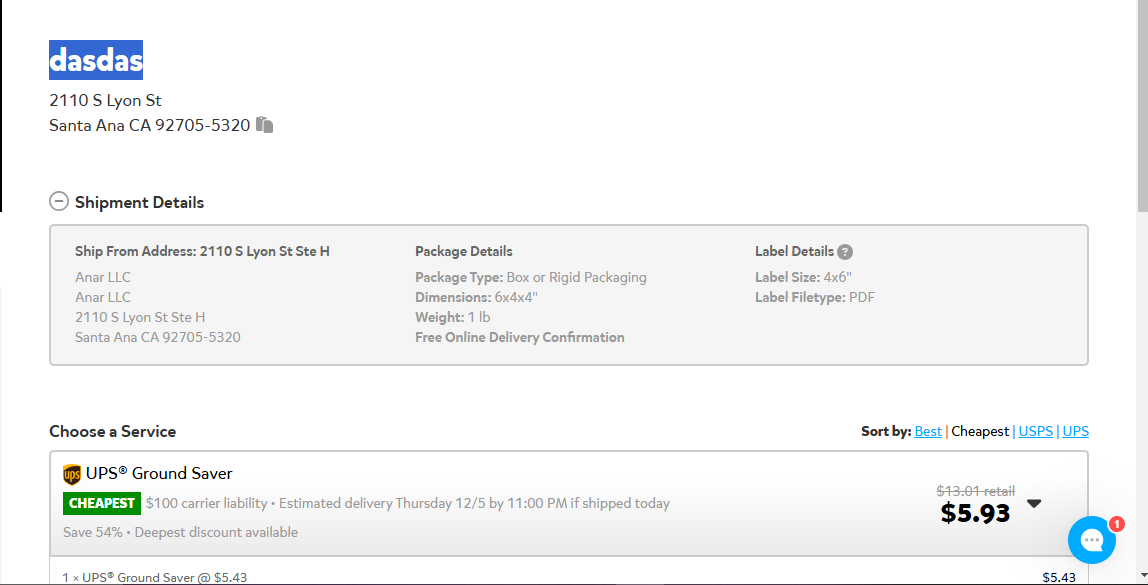
Task: Click the red chat notification badge
Action: coord(1116,524)
